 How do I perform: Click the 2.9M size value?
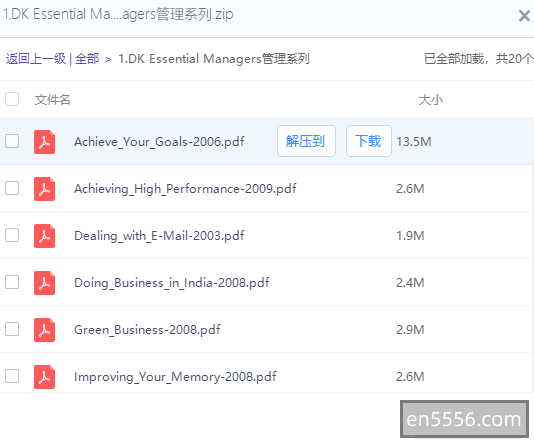pyautogui.click(x=410, y=330)
